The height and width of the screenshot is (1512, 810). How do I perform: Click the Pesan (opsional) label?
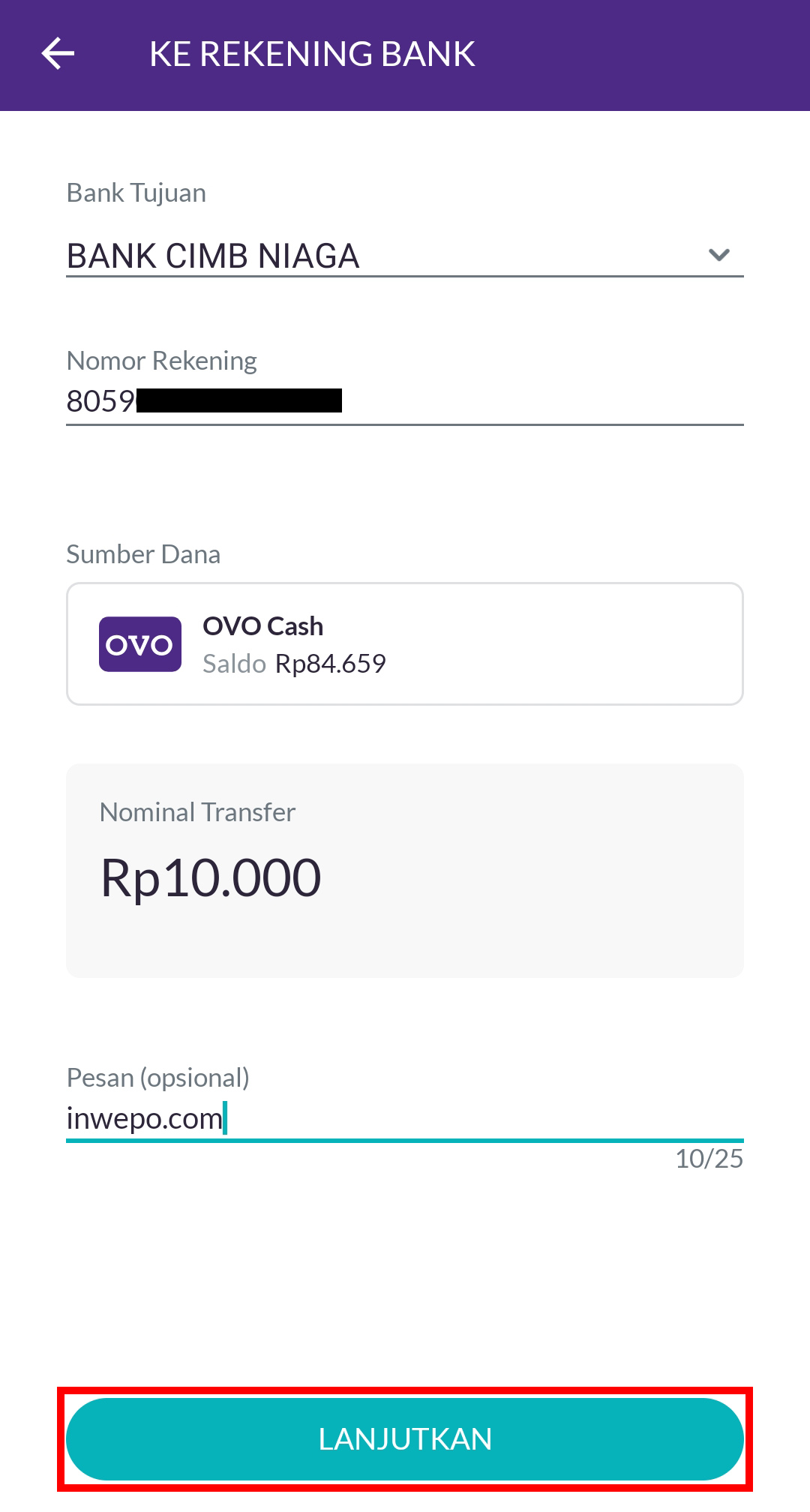[x=158, y=1078]
